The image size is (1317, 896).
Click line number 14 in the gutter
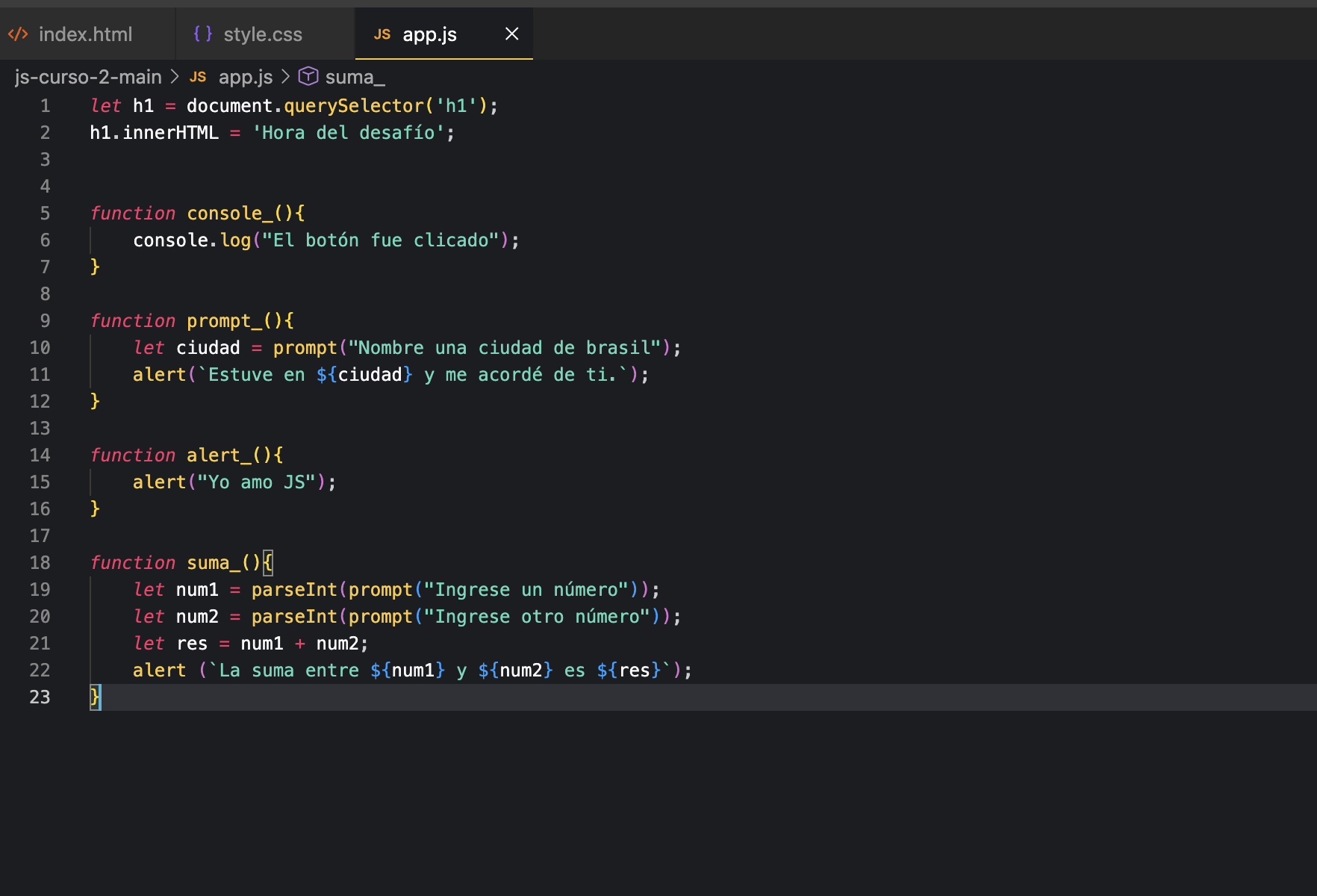pos(40,455)
